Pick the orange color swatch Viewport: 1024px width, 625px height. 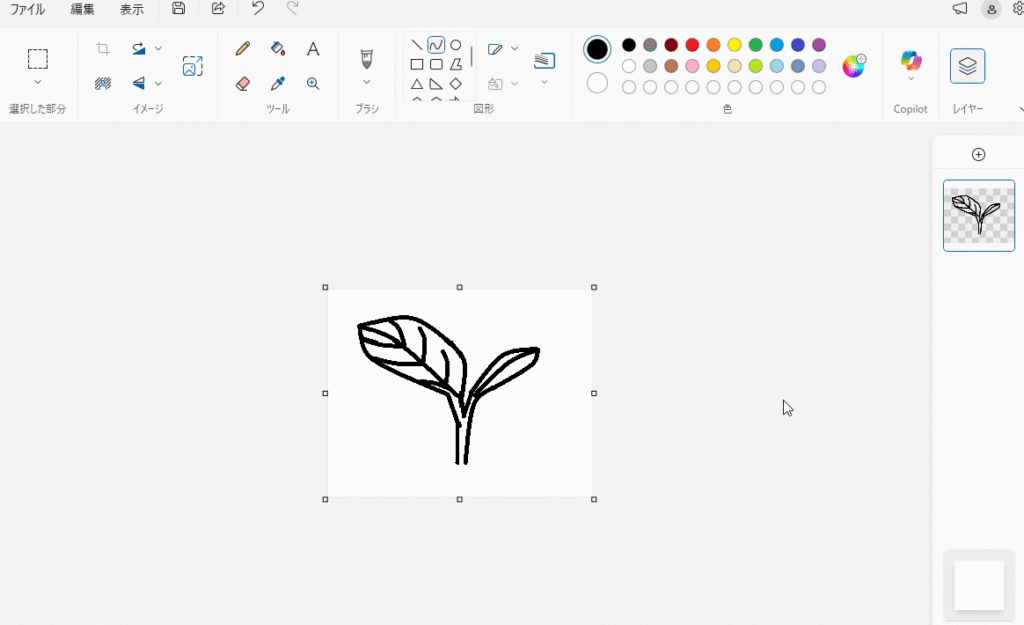pyautogui.click(x=713, y=44)
